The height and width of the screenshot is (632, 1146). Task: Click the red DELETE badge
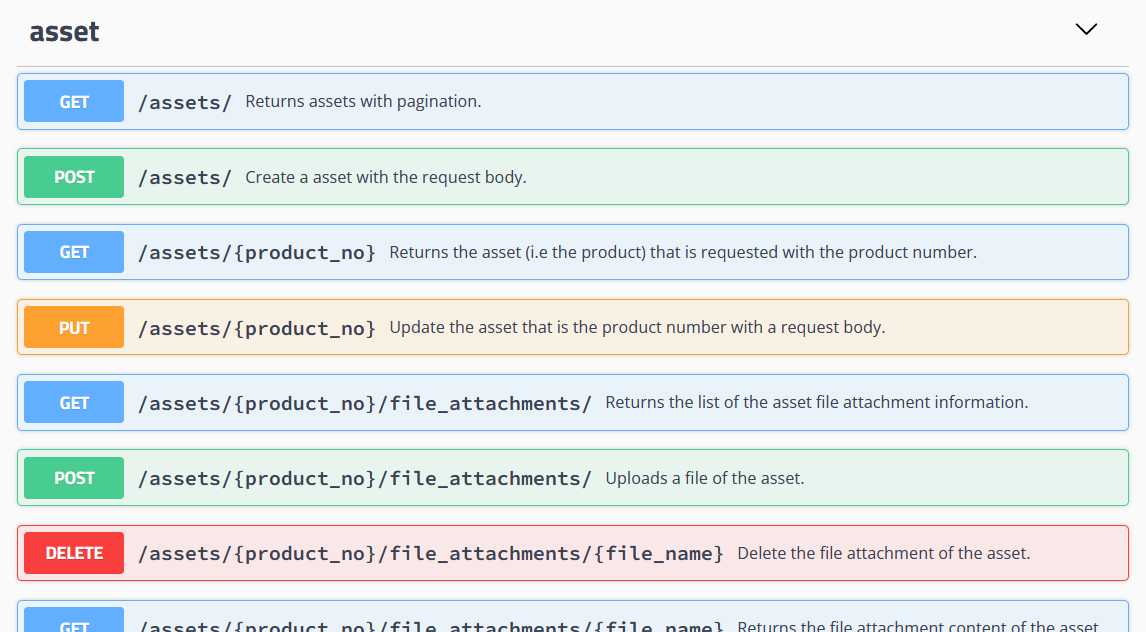pos(74,553)
